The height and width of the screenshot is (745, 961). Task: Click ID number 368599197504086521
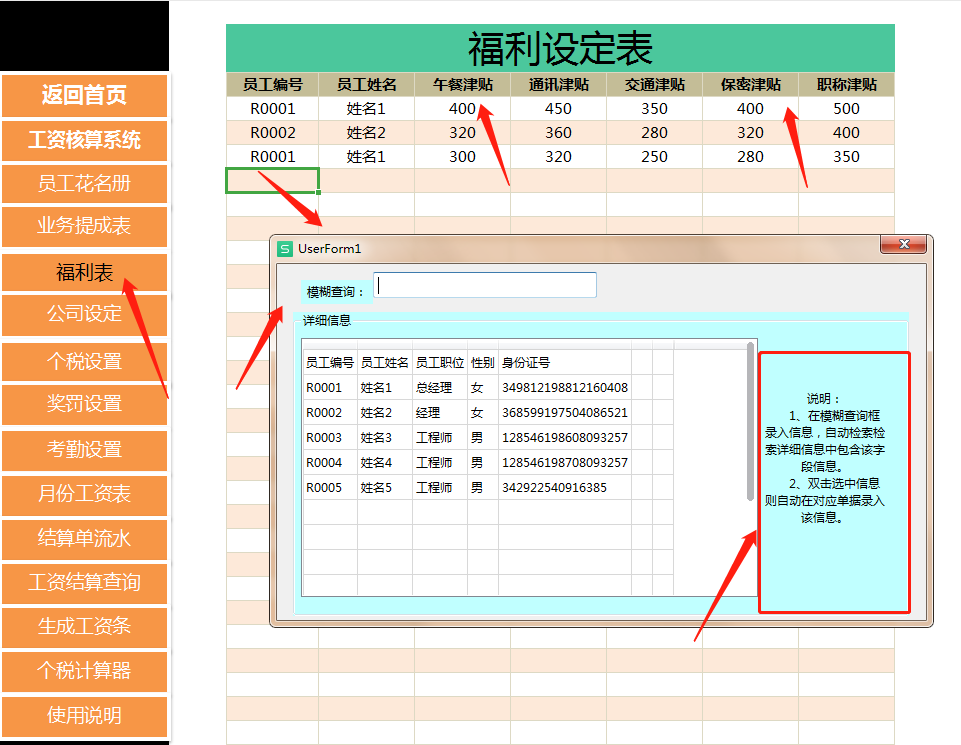(x=564, y=413)
